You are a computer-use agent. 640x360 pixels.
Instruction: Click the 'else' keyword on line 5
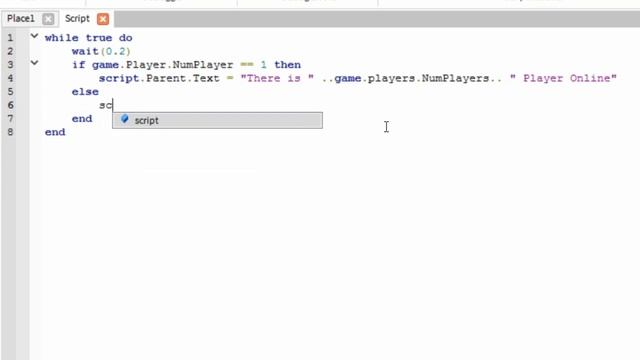tap(85, 92)
